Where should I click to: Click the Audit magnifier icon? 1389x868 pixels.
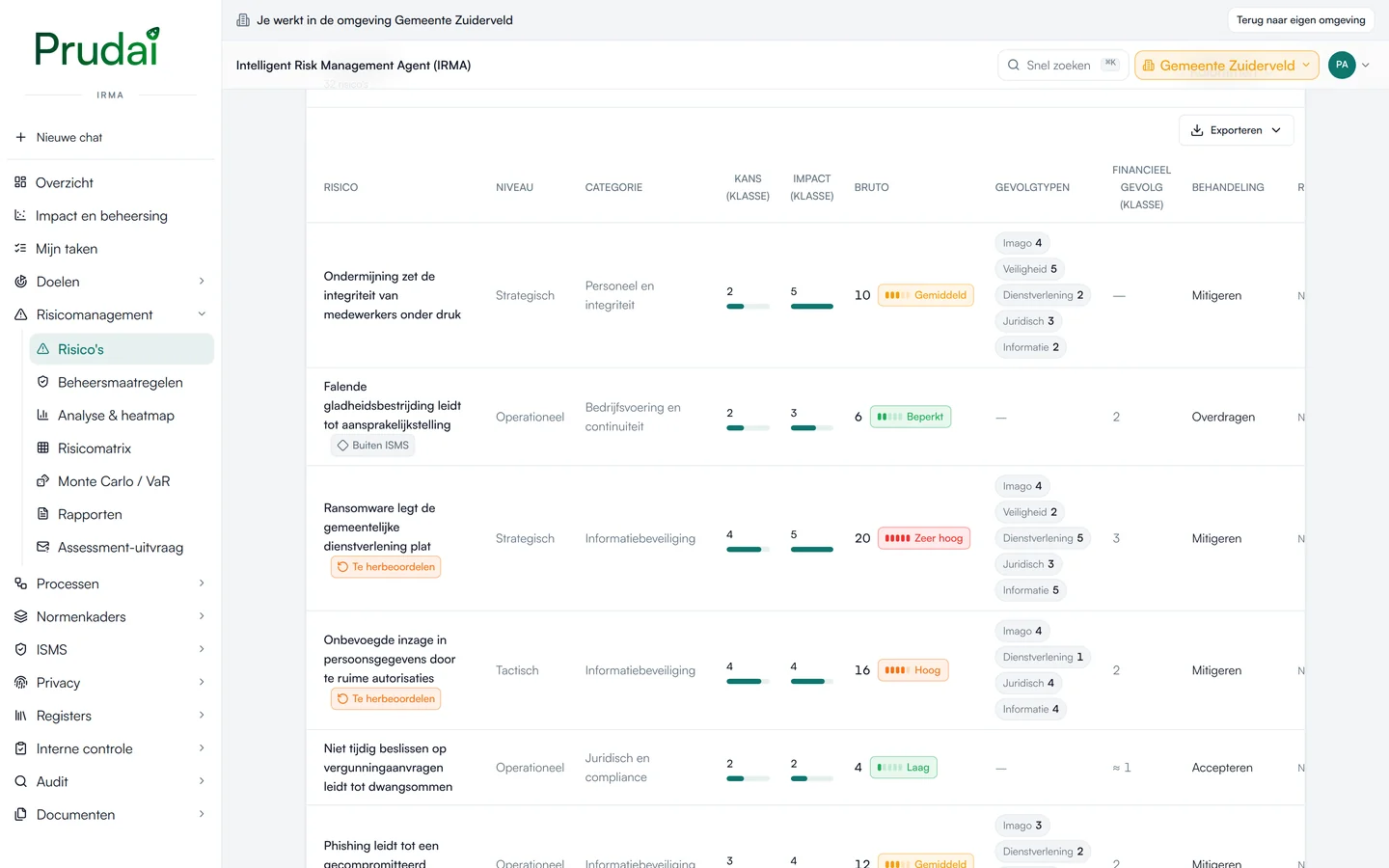coord(20,781)
